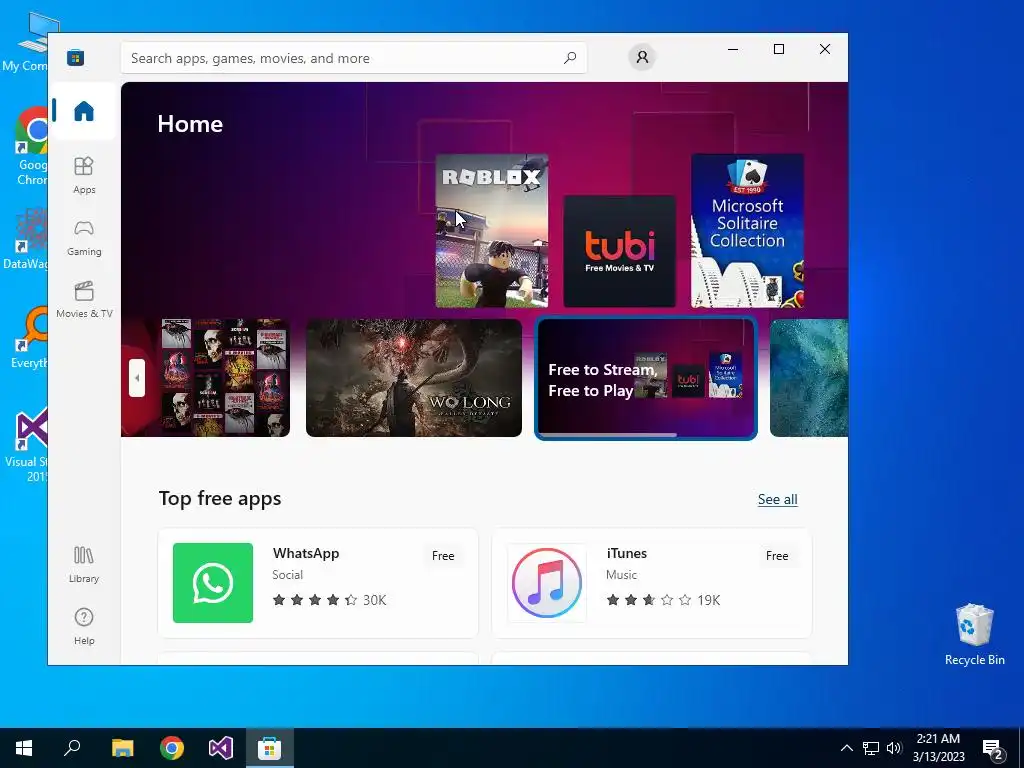Open the Microsoft Solitaire Collection tile

coord(747,231)
